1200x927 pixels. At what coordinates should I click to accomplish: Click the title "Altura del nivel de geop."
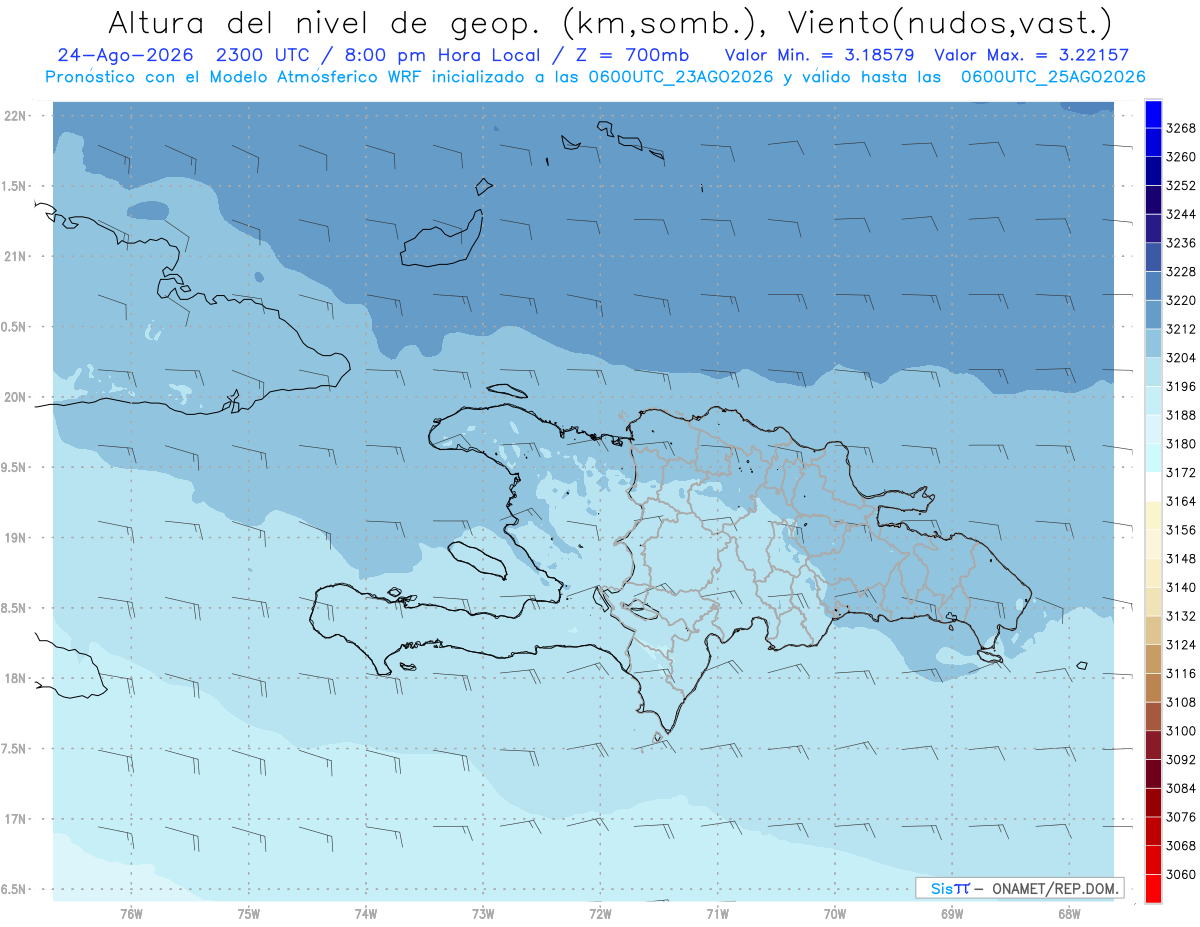pyautogui.click(x=324, y=22)
